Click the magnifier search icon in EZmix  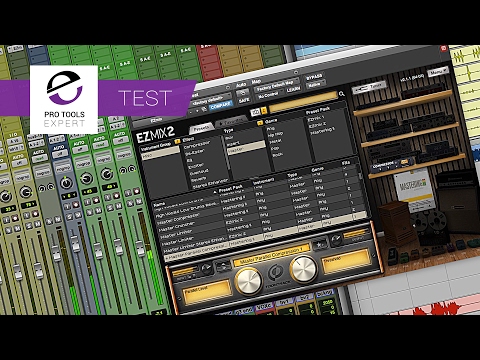(342, 94)
